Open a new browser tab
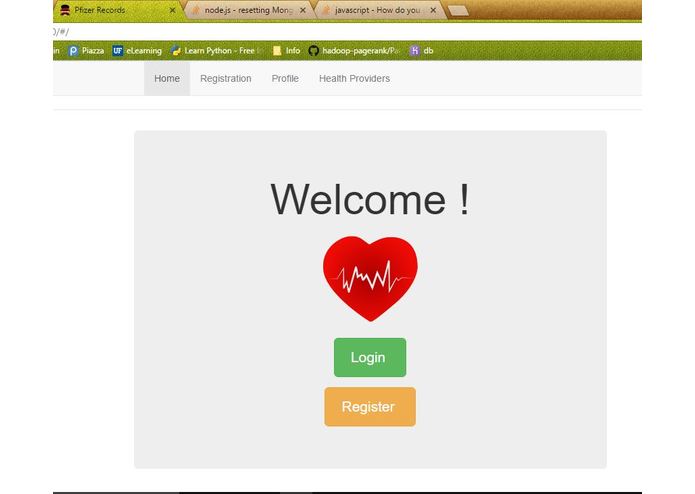 (458, 11)
